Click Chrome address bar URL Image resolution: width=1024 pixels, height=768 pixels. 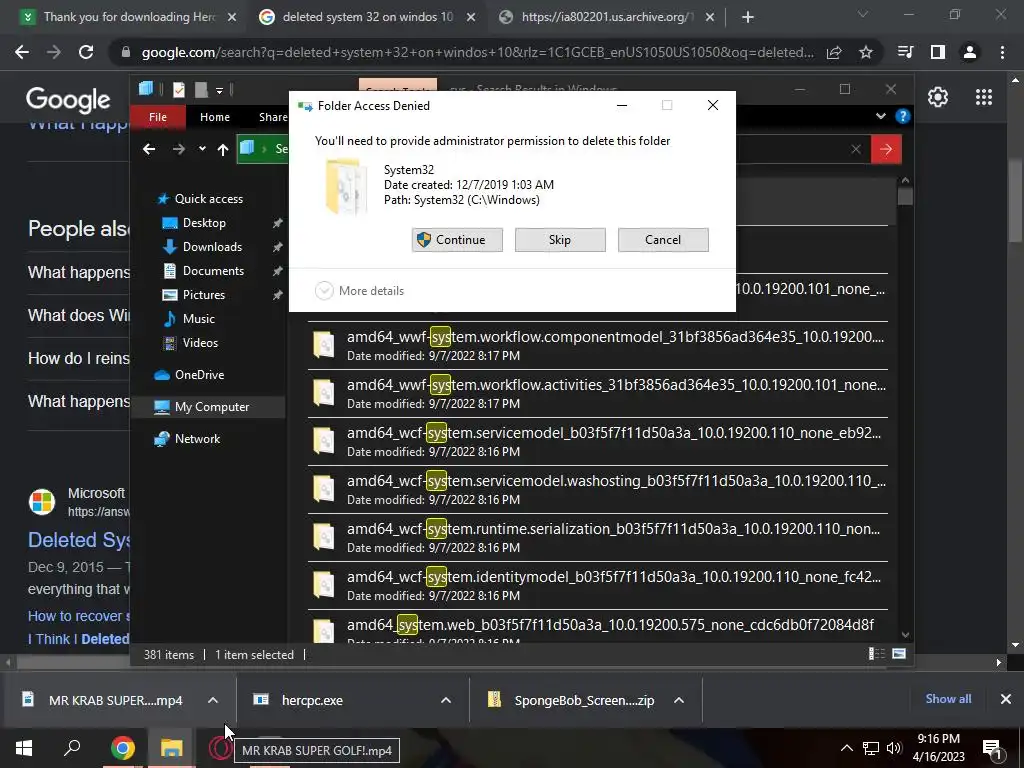[477, 52]
